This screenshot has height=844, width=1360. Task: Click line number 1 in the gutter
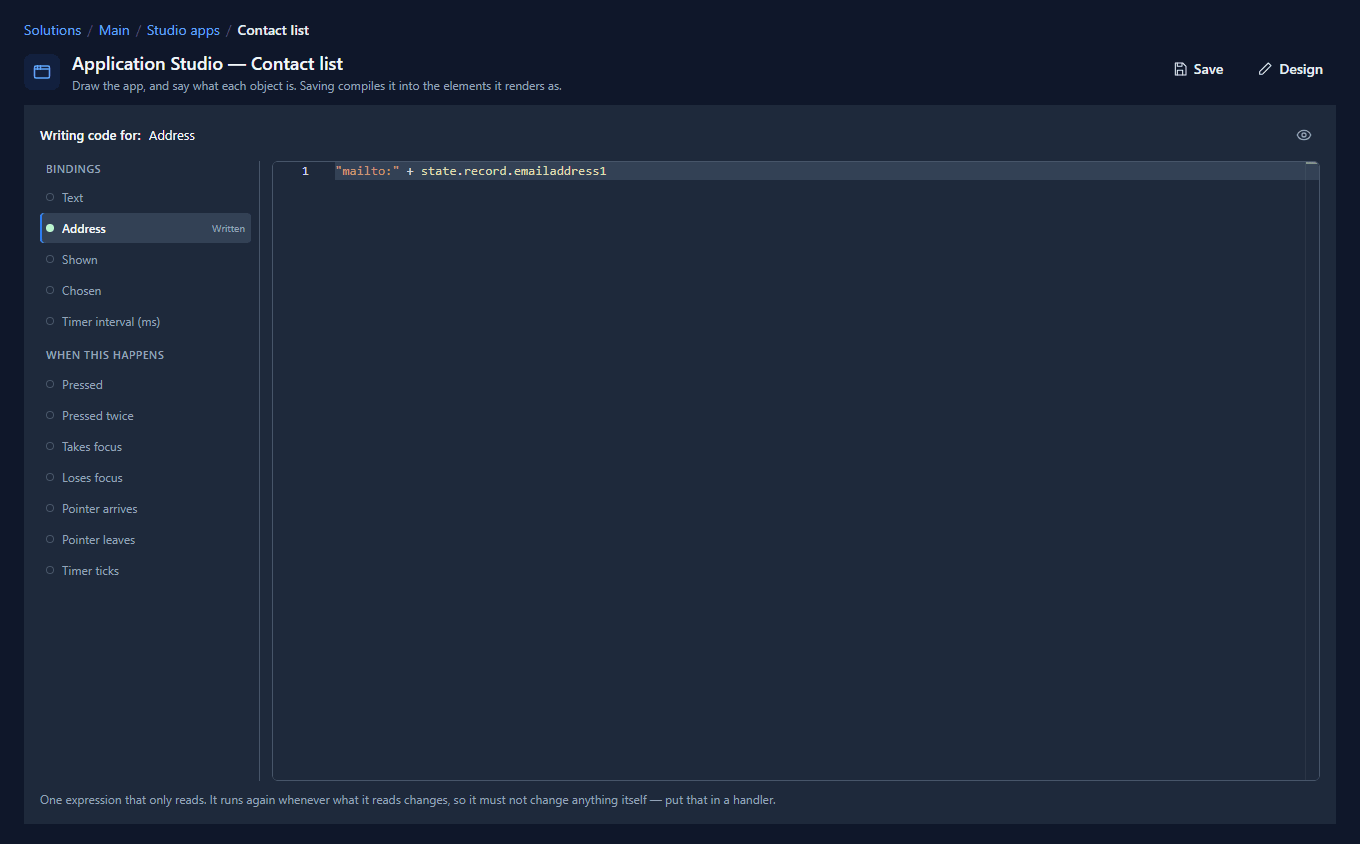(x=305, y=171)
